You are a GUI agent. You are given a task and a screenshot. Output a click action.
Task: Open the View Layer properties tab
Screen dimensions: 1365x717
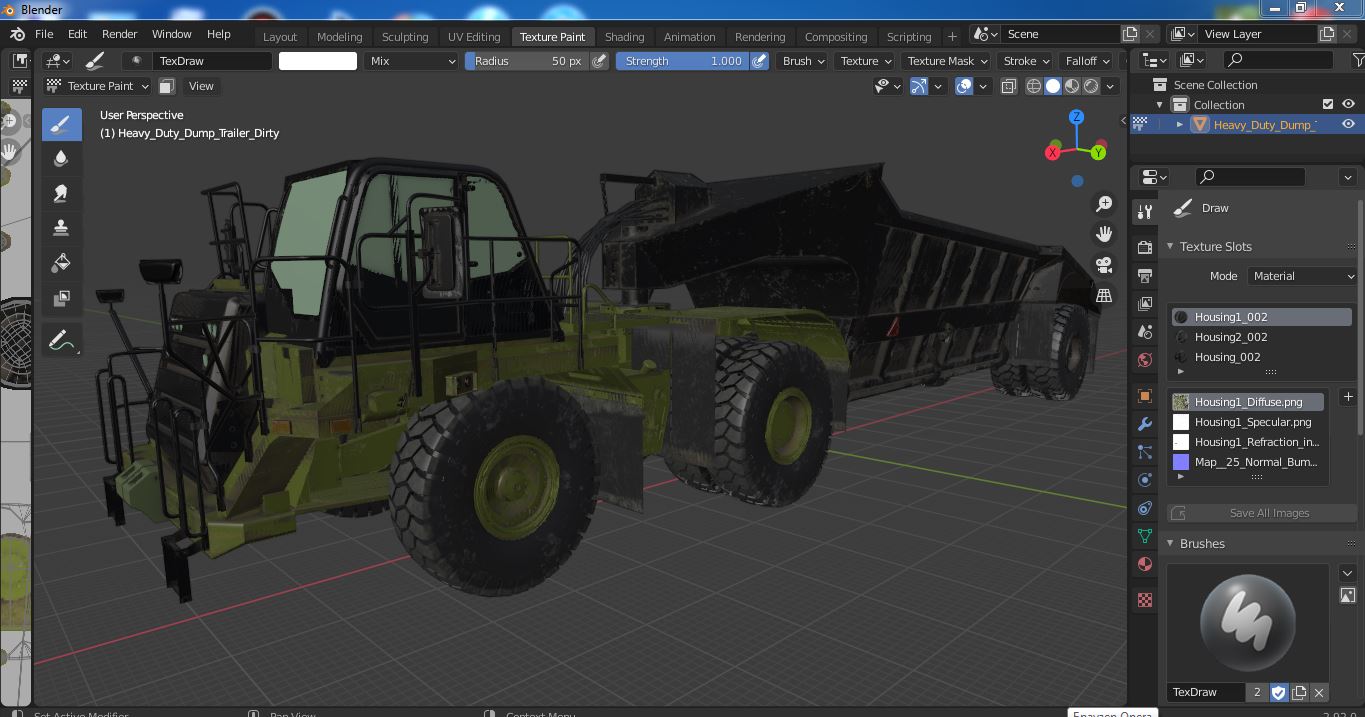pyautogui.click(x=1145, y=303)
